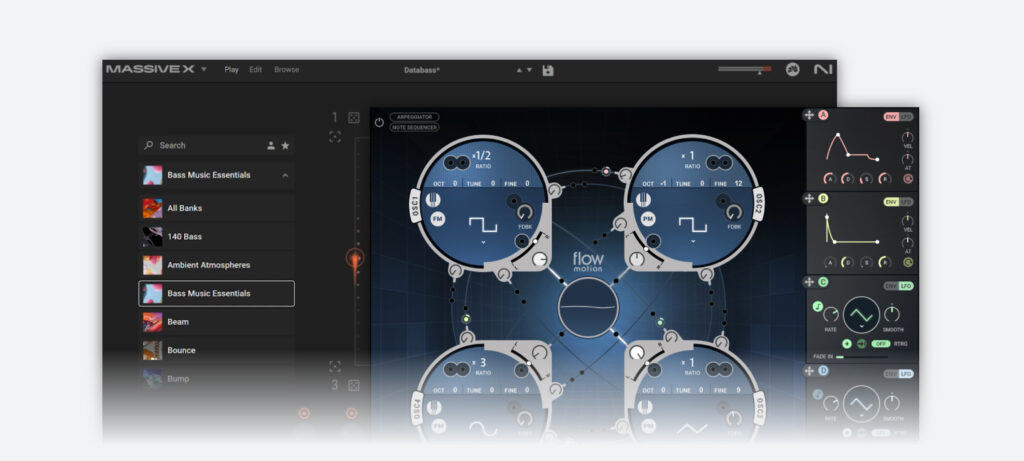Open the OSC1 waveform selection chevron
Image resolution: width=1024 pixels, height=461 pixels.
coord(483,242)
